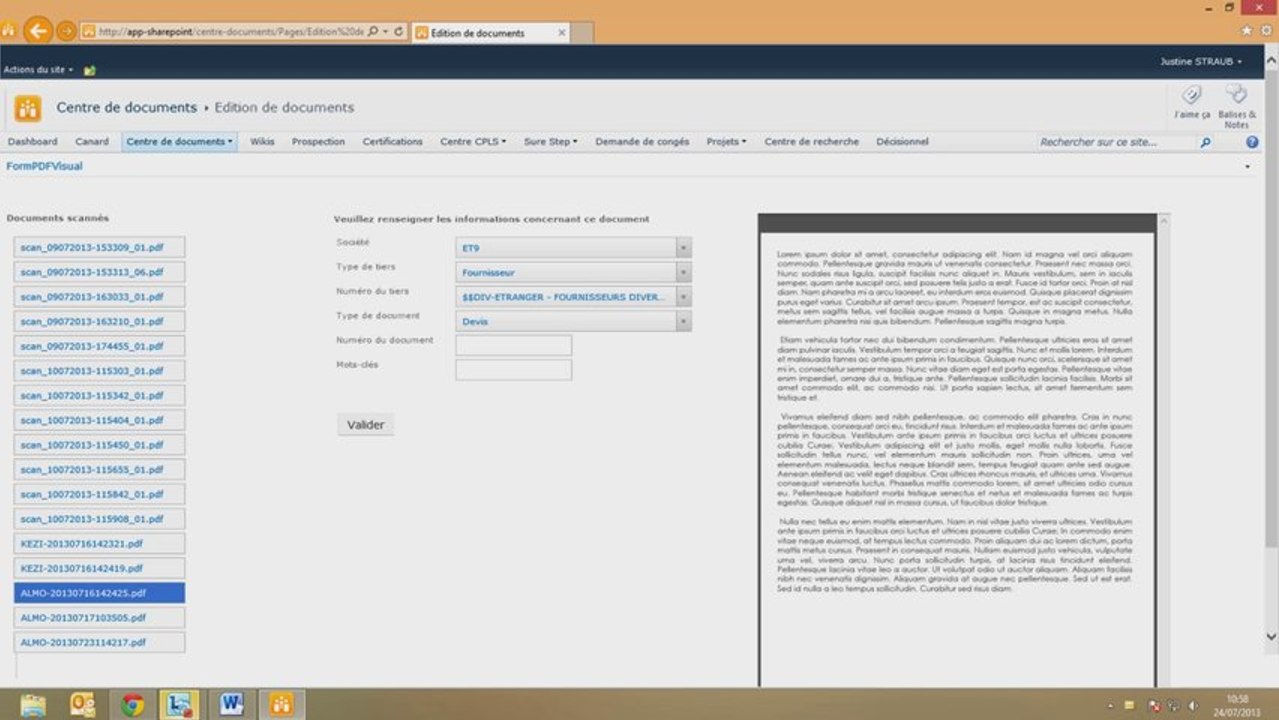Screen dimensions: 1279x720
Task: Close the Edition de documents tab
Action: tap(562, 32)
